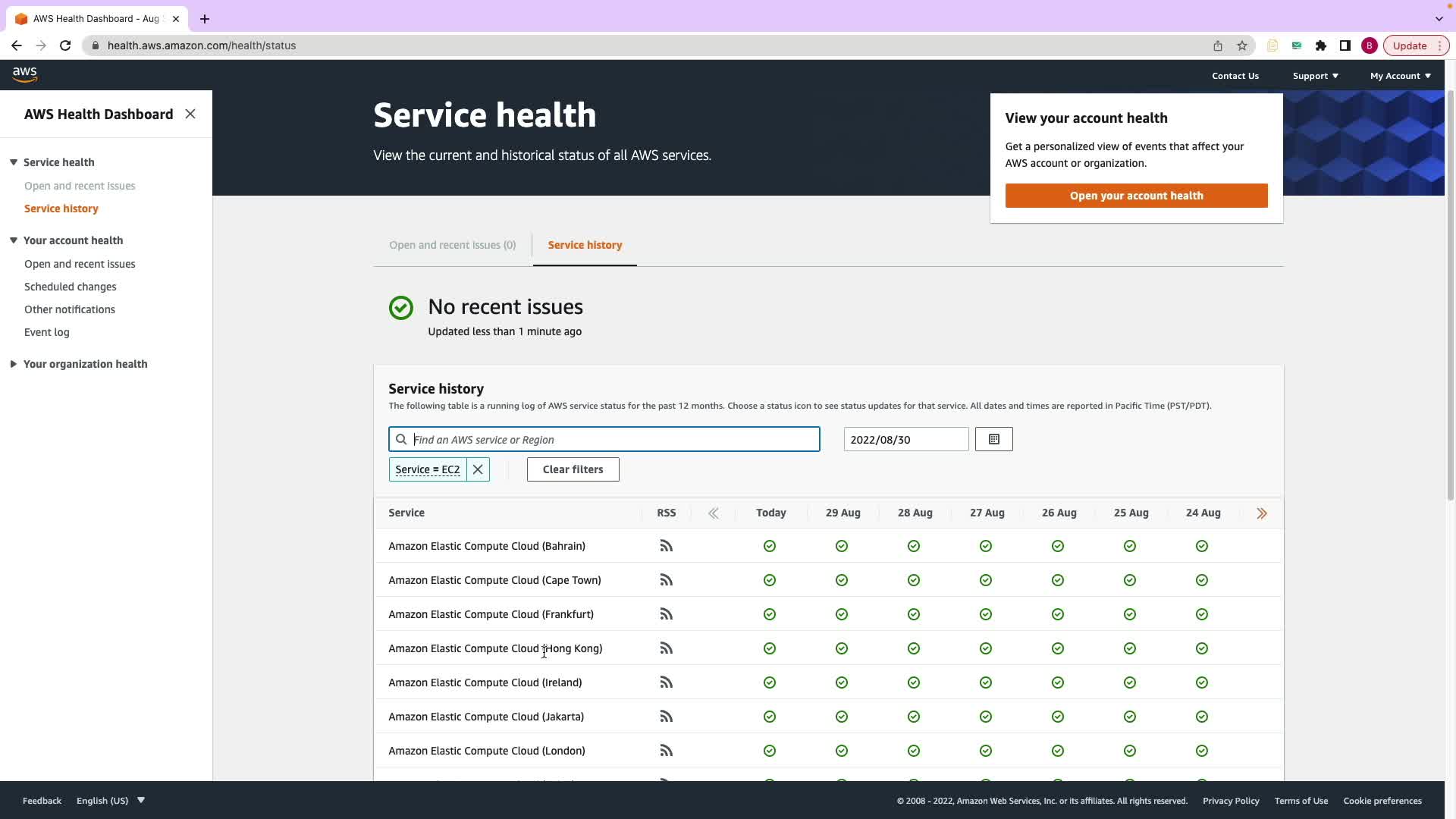
Task: Open the calendar date picker icon
Action: click(x=993, y=439)
